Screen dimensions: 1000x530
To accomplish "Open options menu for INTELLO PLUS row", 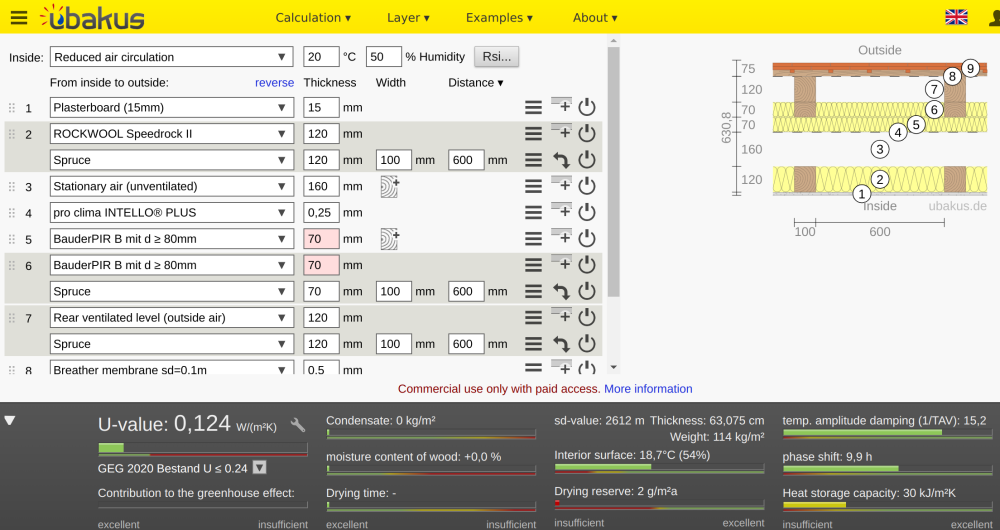I will click(x=534, y=212).
